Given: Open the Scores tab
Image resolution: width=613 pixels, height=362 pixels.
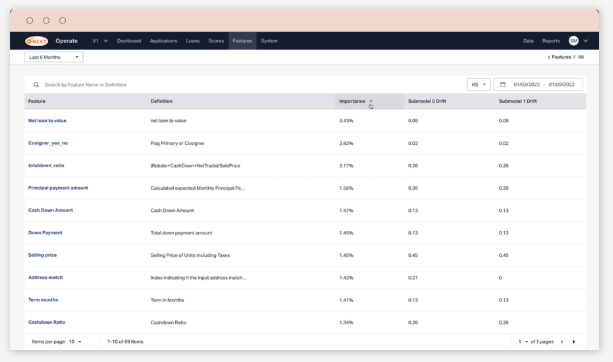Looking at the screenshot, I should click(x=216, y=41).
